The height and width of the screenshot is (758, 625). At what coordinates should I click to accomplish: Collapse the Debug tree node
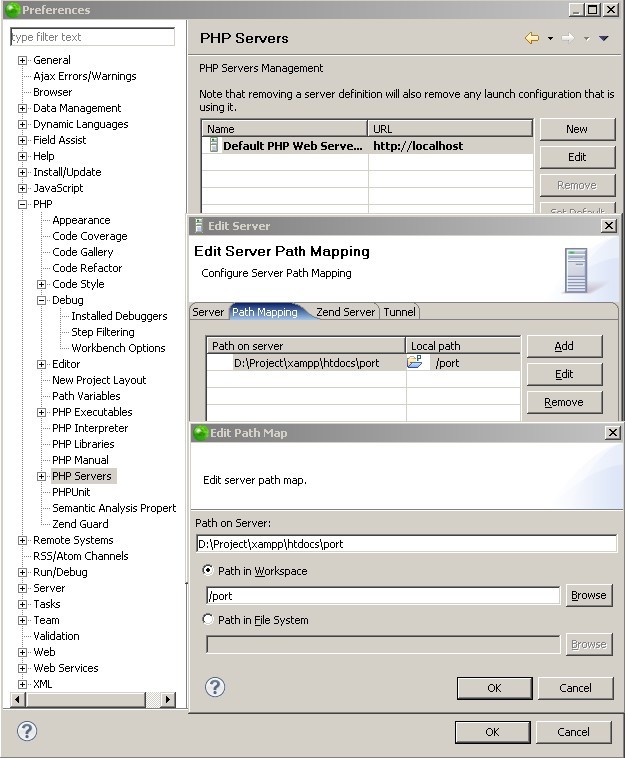pyautogui.click(x=42, y=300)
